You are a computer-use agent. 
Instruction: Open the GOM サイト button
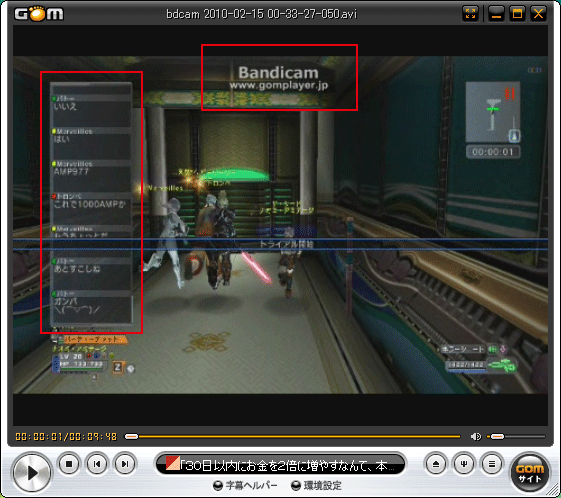coord(530,473)
